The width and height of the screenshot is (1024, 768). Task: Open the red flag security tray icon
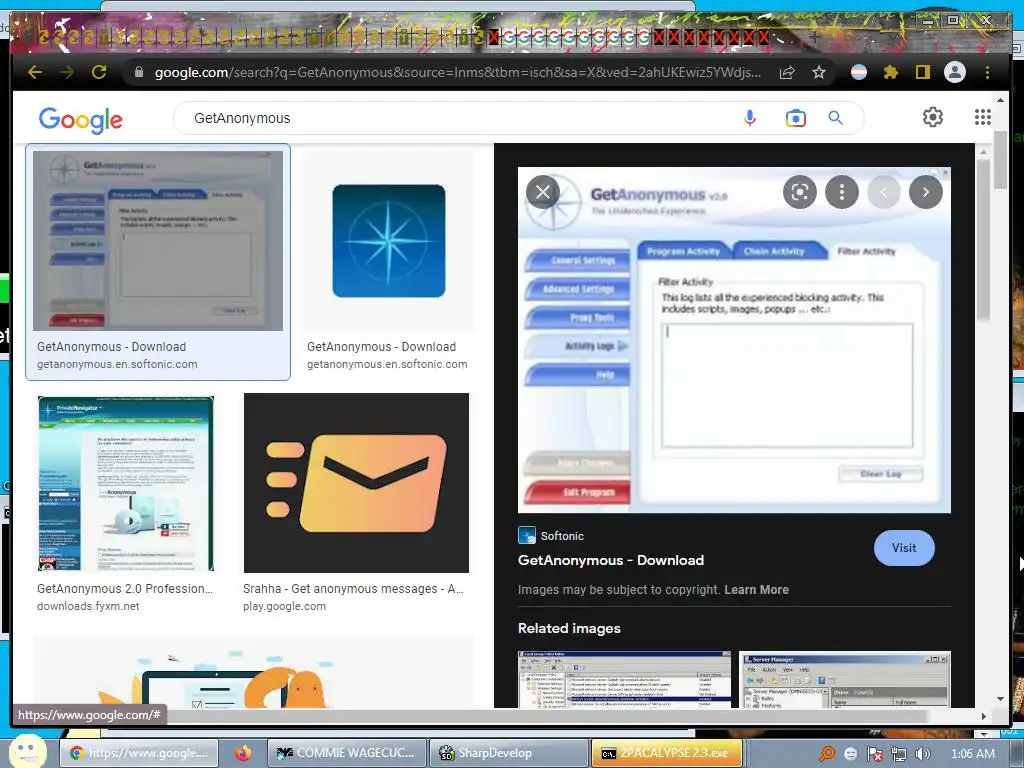(874, 754)
